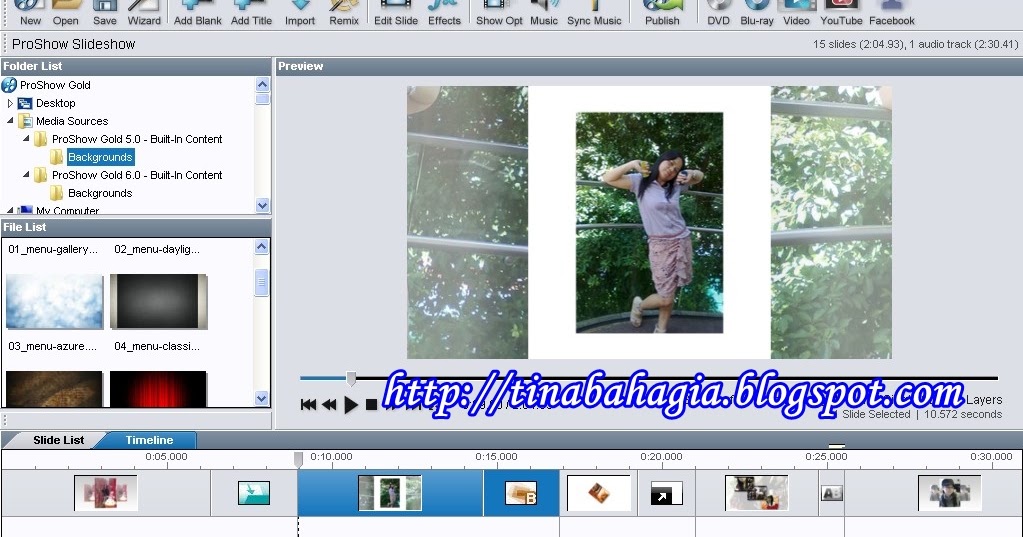Select the brown textured background thumbnail
The height and width of the screenshot is (537, 1023).
(x=55, y=389)
